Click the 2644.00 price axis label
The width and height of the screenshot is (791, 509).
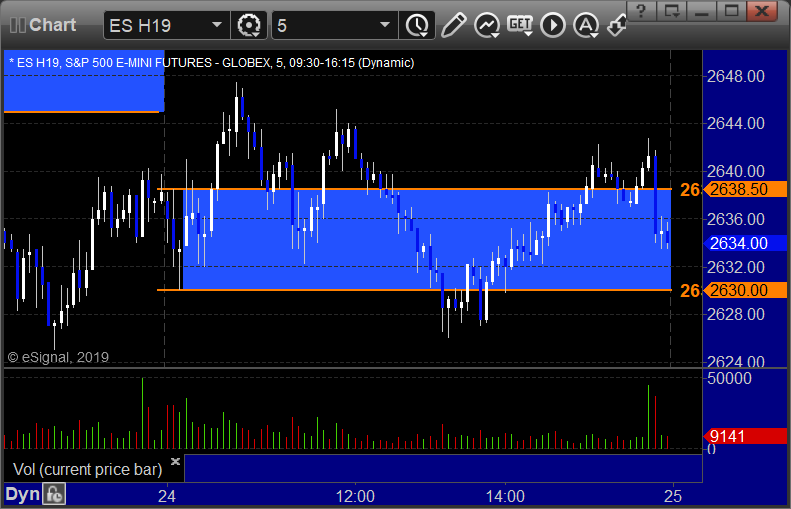(736, 124)
